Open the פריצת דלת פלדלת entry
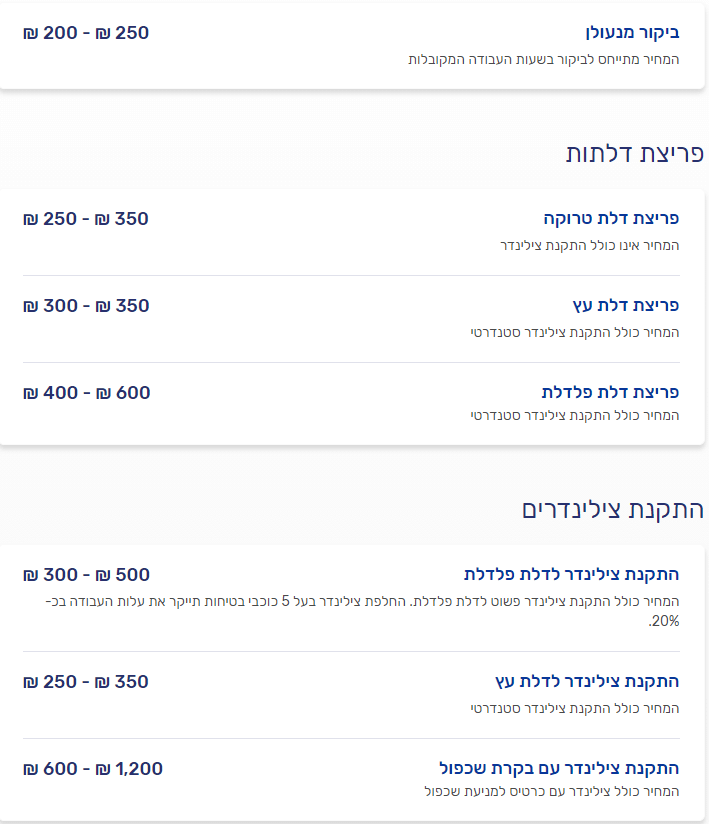The image size is (709, 824). (610, 393)
